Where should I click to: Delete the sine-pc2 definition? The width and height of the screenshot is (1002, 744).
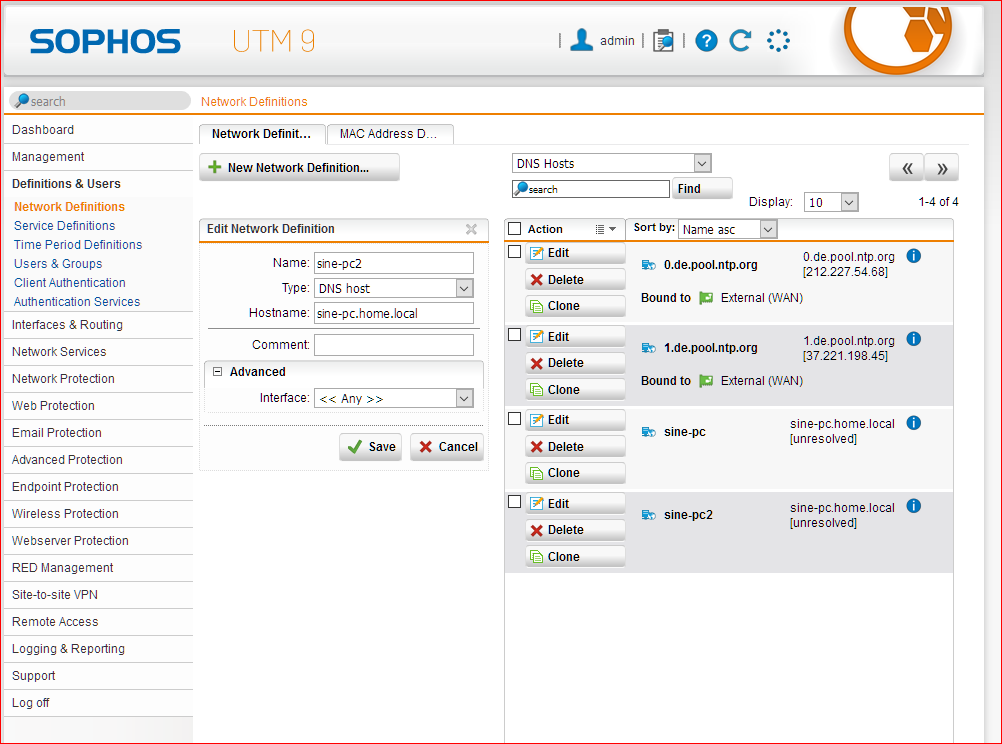[x=575, y=530]
